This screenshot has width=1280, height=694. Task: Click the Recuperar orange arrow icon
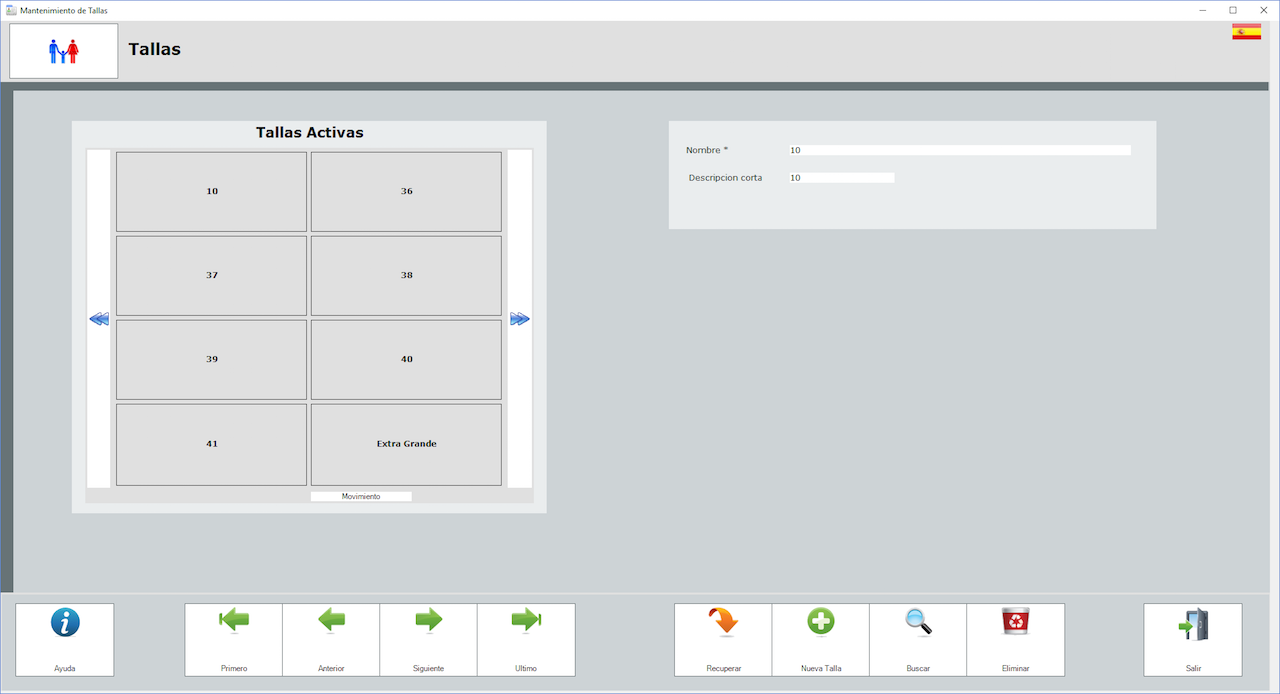[723, 623]
